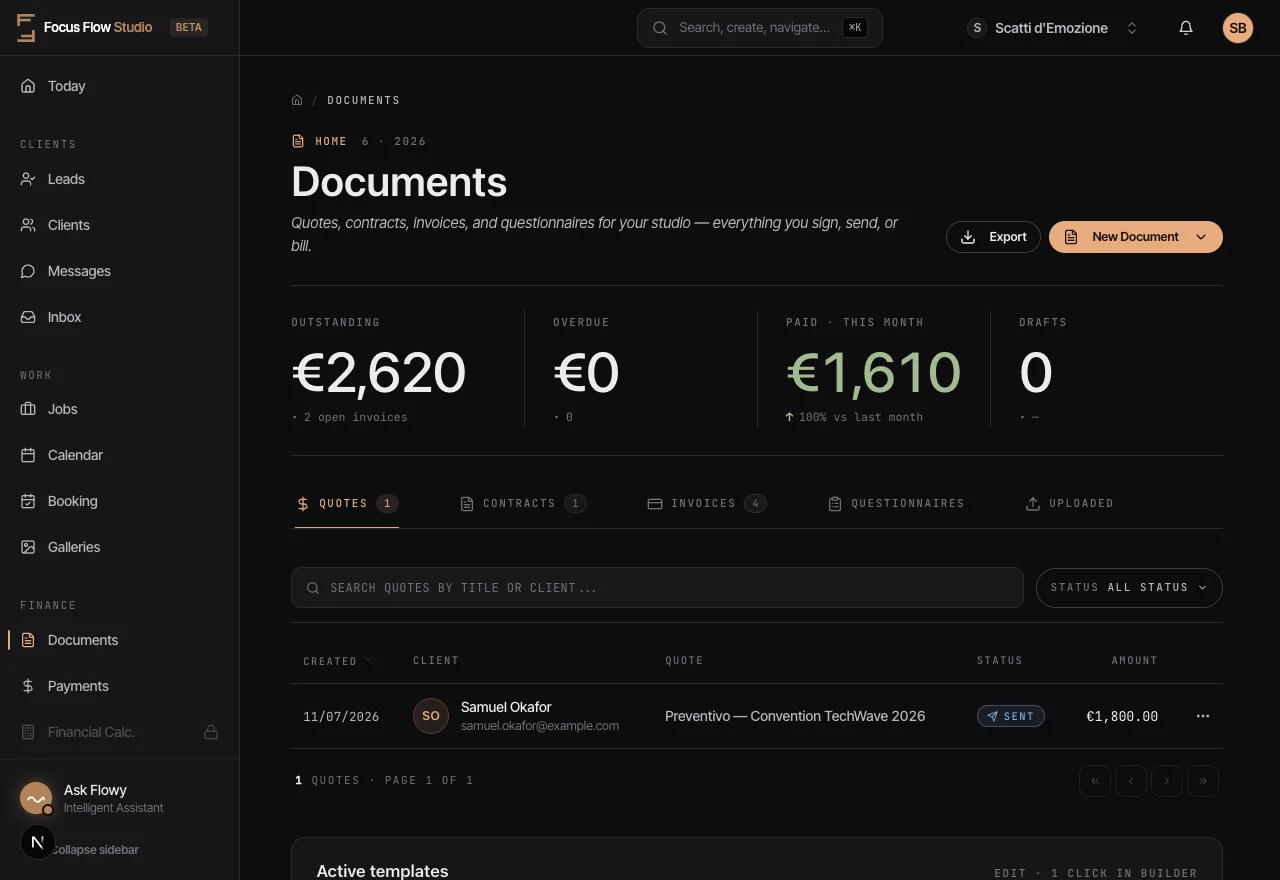1280x880 pixels.
Task: Click the Outstanding €2,620 figure
Action: 379,372
